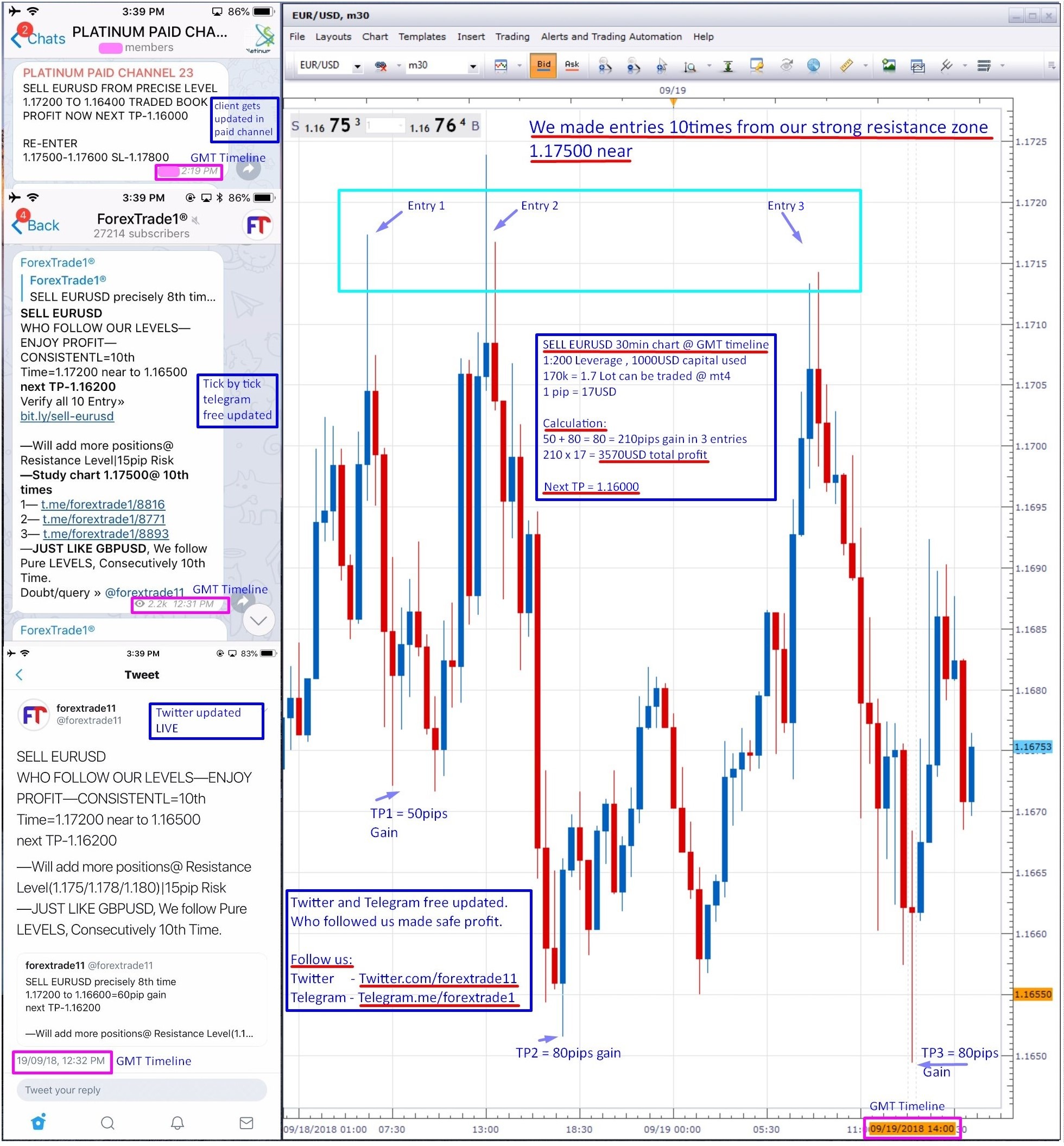Toggle the Bid price button
Viewport: 1064px width, 1146px height.
point(543,65)
